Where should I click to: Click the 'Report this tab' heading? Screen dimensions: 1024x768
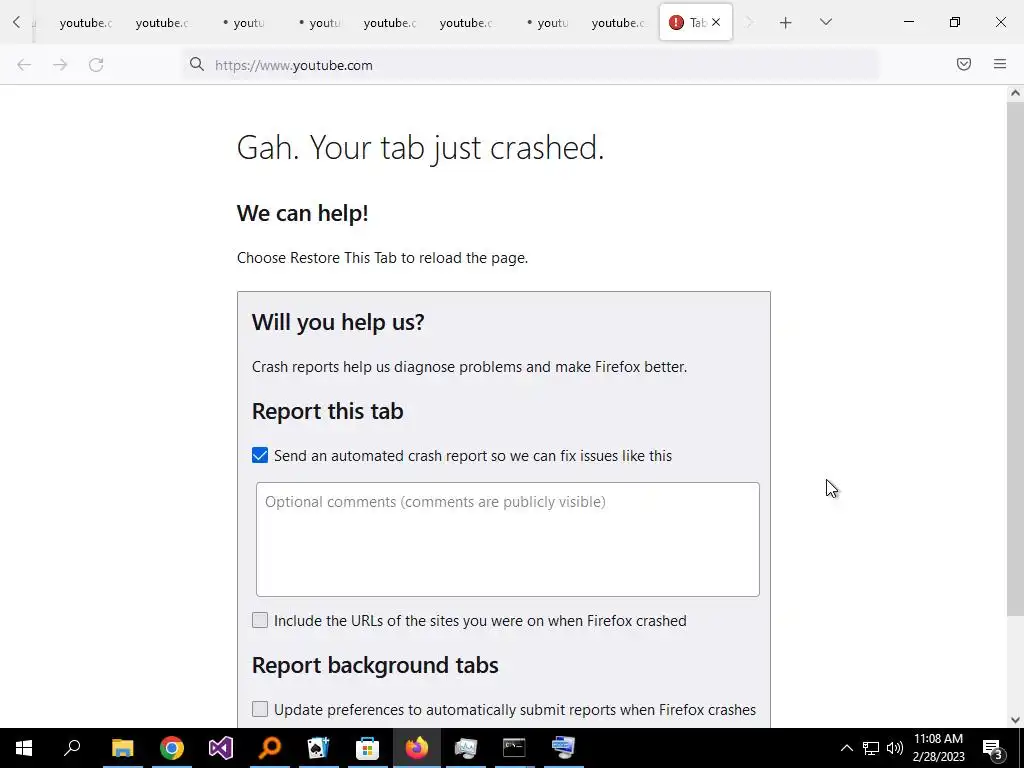327,411
